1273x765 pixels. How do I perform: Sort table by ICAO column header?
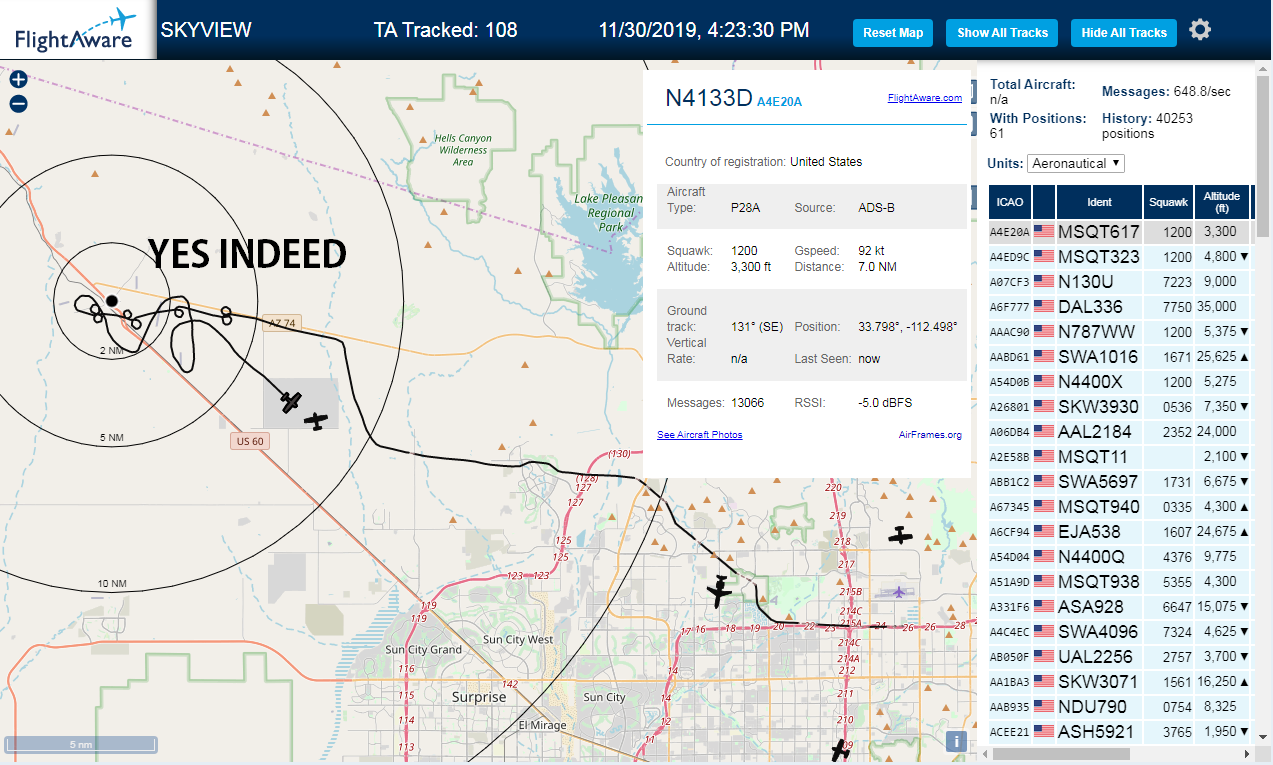[1010, 202]
